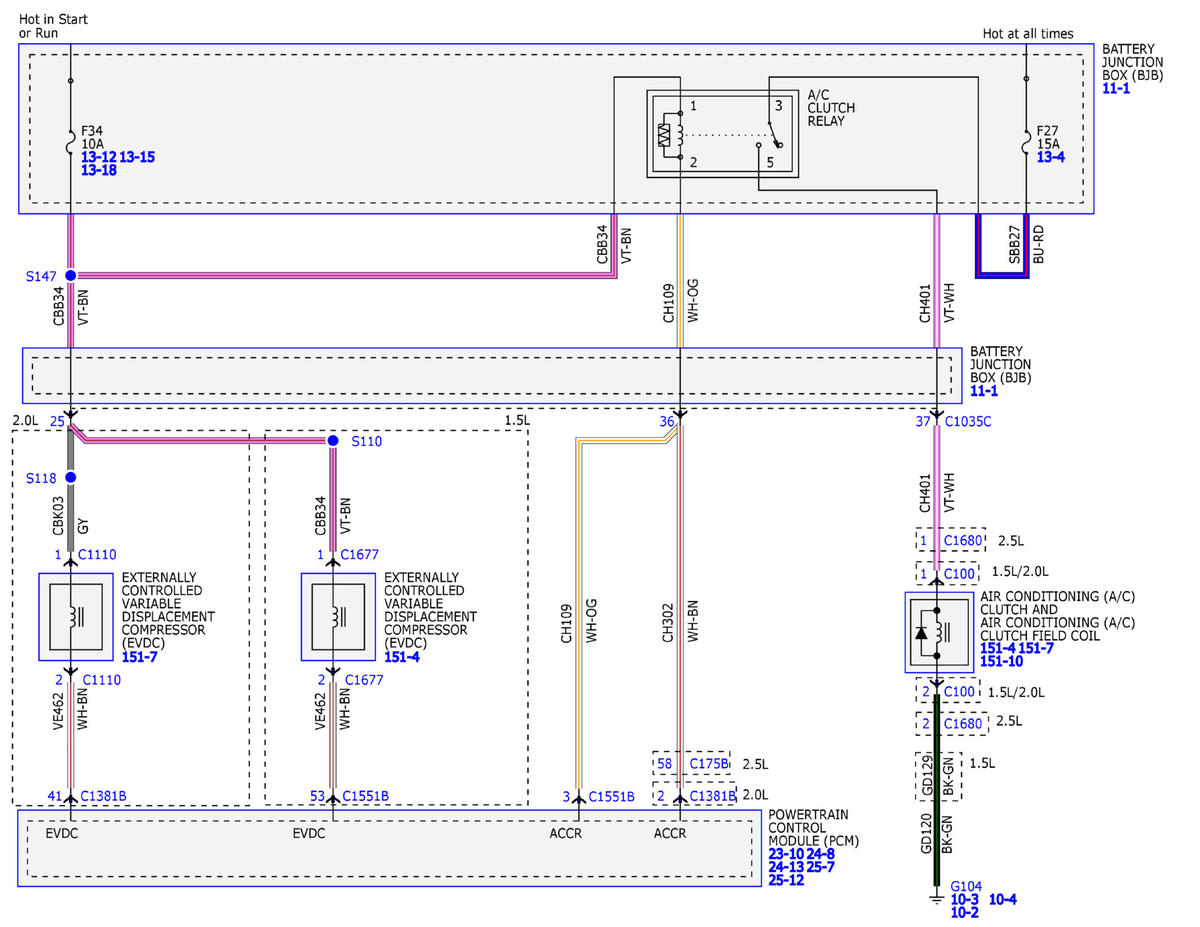The width and height of the screenshot is (1200, 927).
Task: Open the 24-8 PCM page reference
Action: click(x=821, y=854)
